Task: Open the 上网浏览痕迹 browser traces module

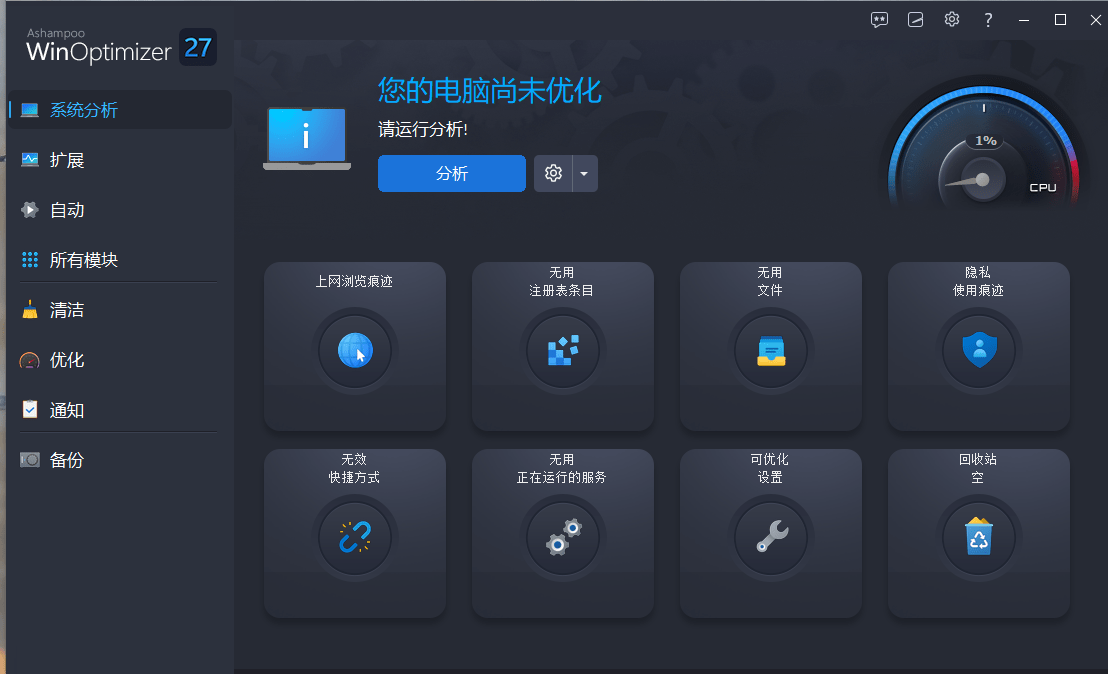Action: point(355,350)
